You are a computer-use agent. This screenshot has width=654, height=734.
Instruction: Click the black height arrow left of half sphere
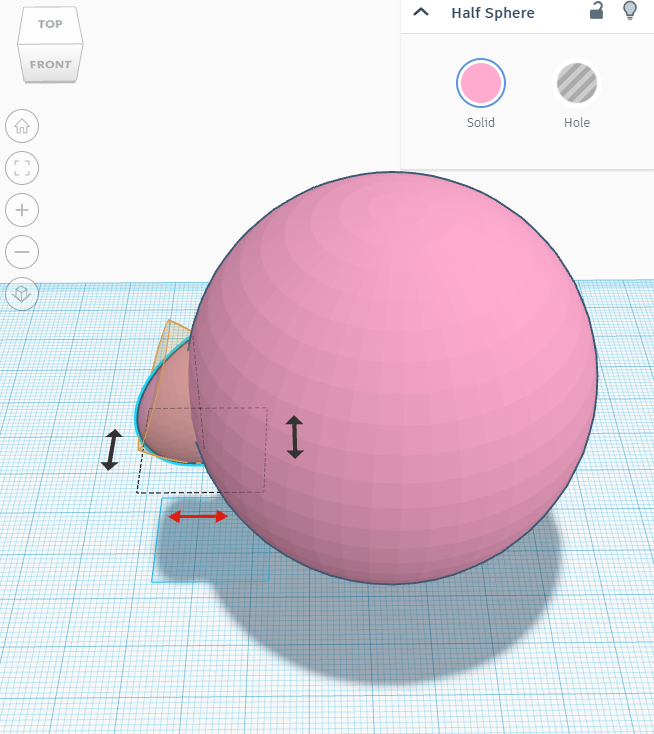111,450
